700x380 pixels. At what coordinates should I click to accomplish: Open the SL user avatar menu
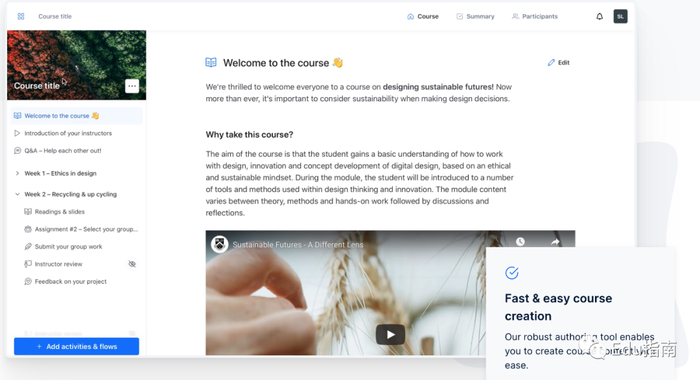[620, 17]
